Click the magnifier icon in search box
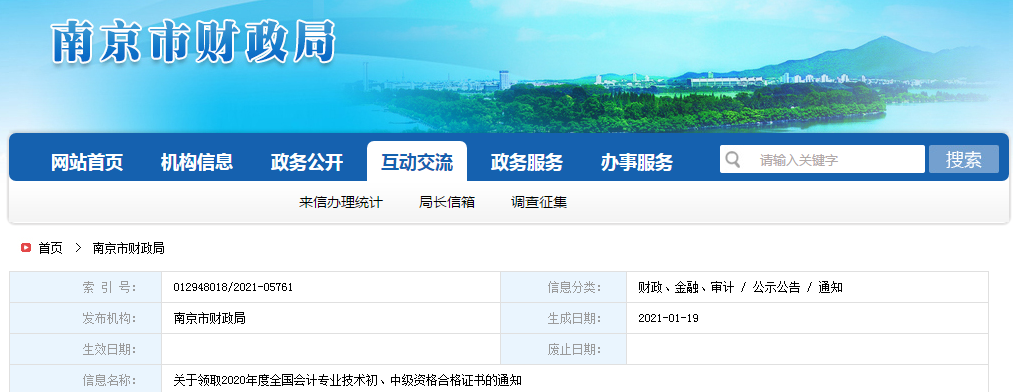This screenshot has width=1013, height=392. click(x=733, y=160)
